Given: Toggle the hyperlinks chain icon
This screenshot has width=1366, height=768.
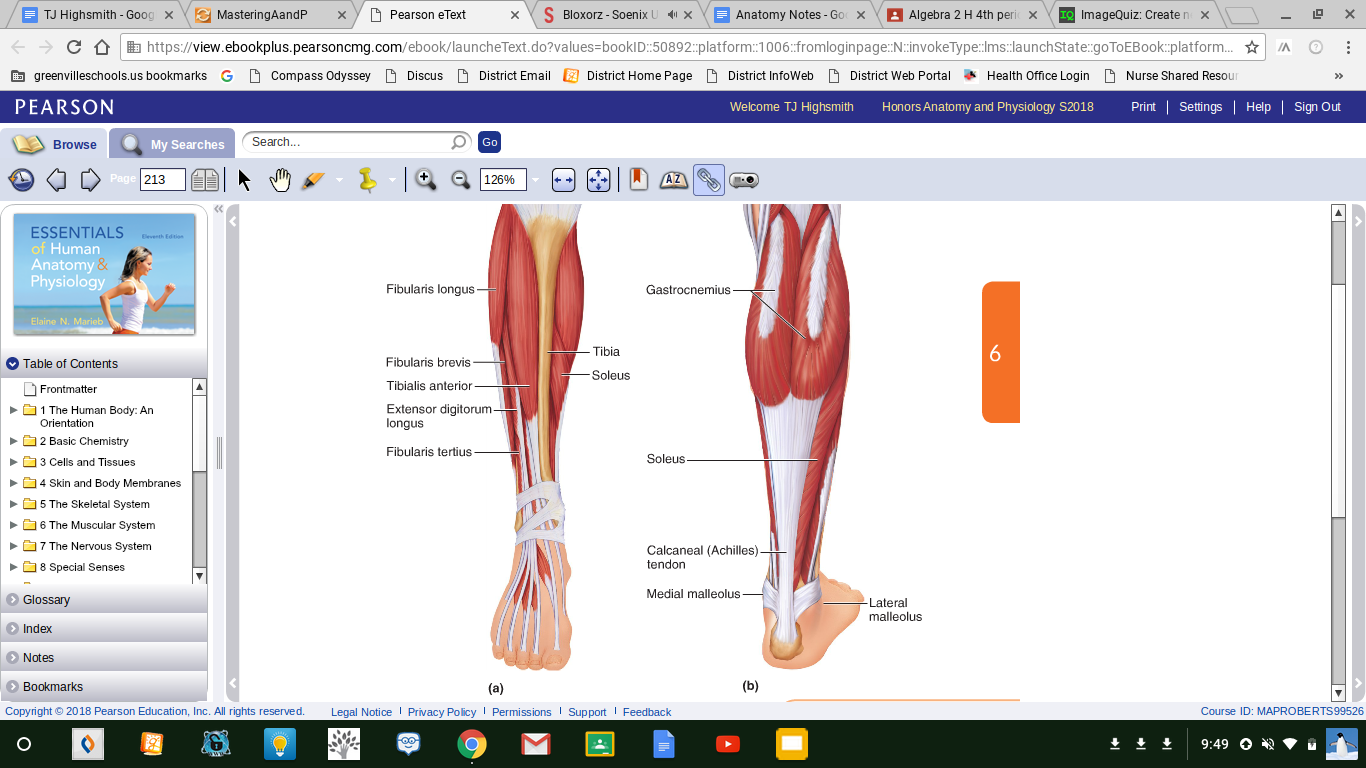Looking at the screenshot, I should click(708, 180).
